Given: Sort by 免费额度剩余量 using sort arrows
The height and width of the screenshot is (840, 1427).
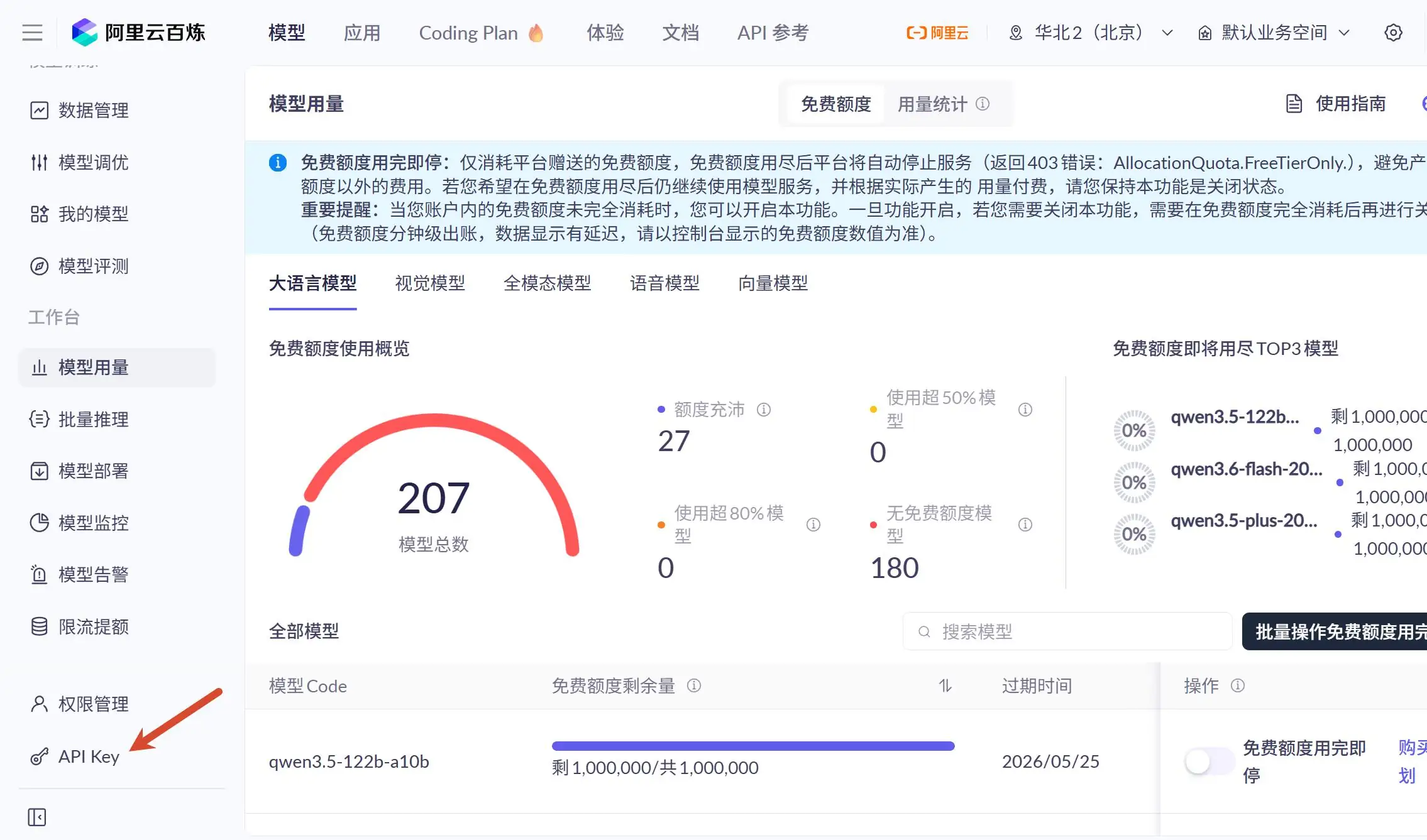Looking at the screenshot, I should pos(945,686).
